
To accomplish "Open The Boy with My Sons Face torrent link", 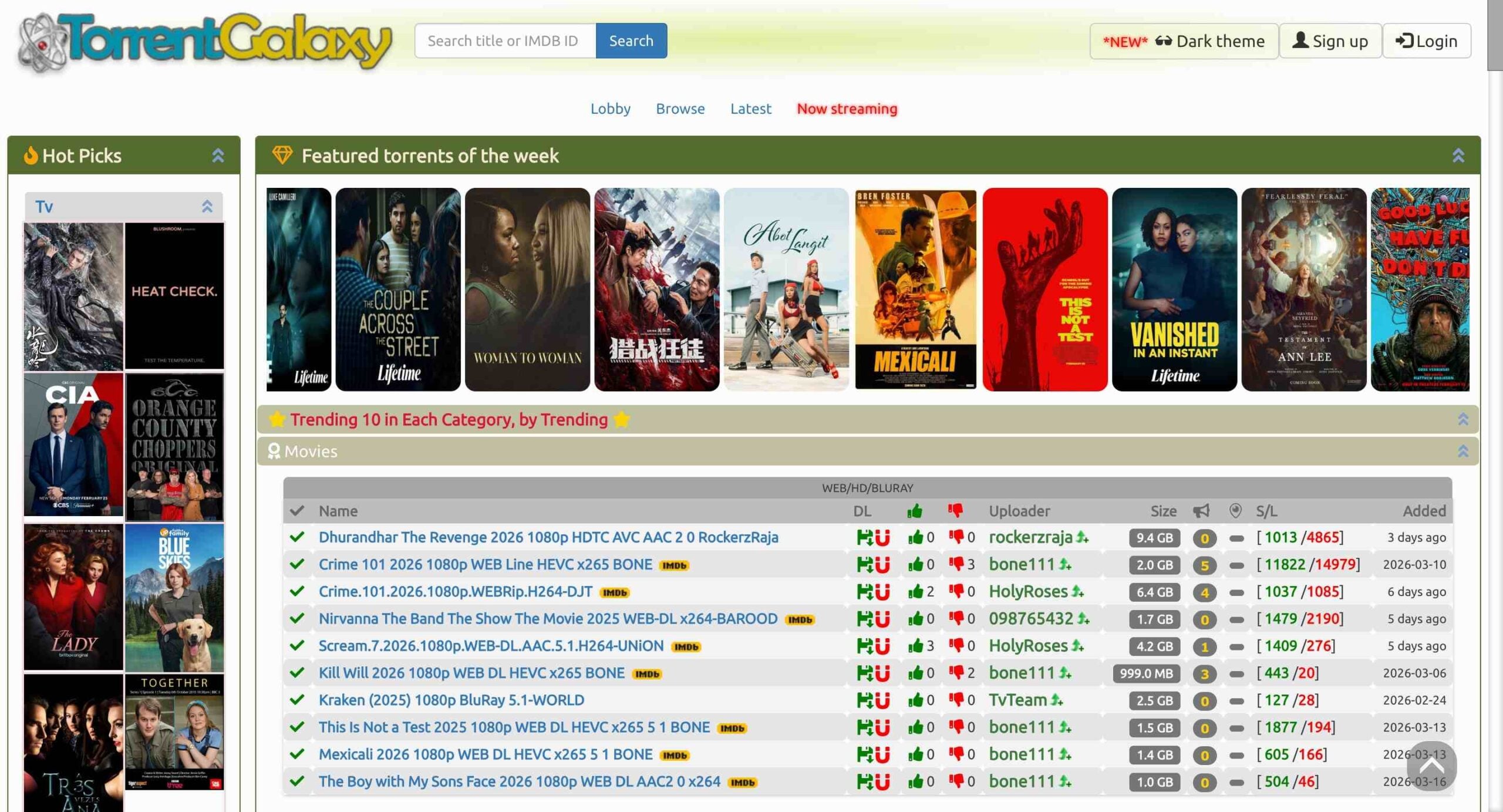I will click(519, 781).
